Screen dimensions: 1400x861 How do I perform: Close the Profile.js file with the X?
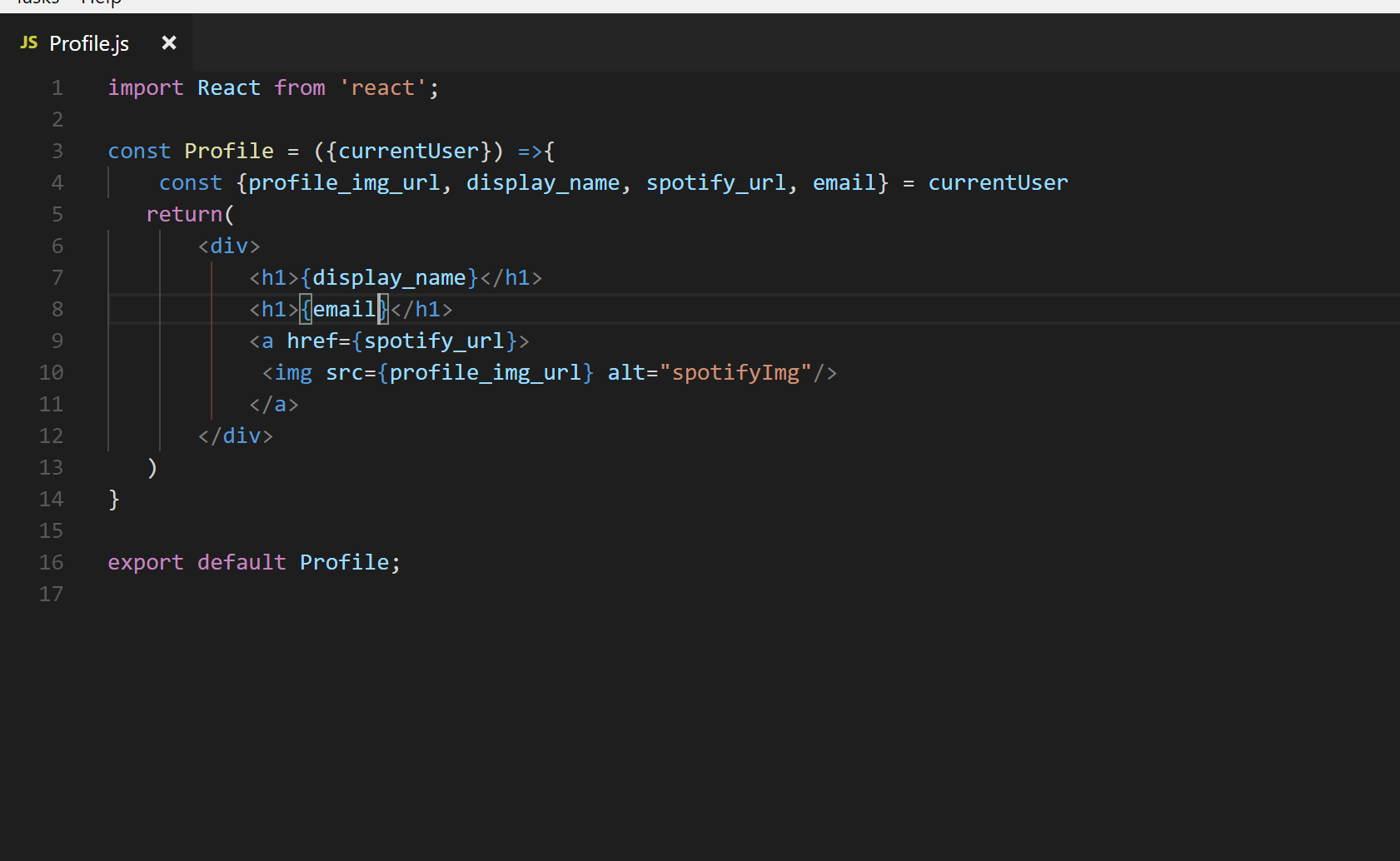(169, 42)
